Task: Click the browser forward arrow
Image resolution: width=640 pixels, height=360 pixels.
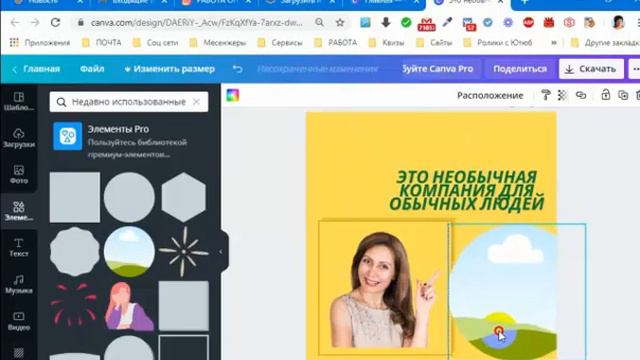Action: click(35, 23)
